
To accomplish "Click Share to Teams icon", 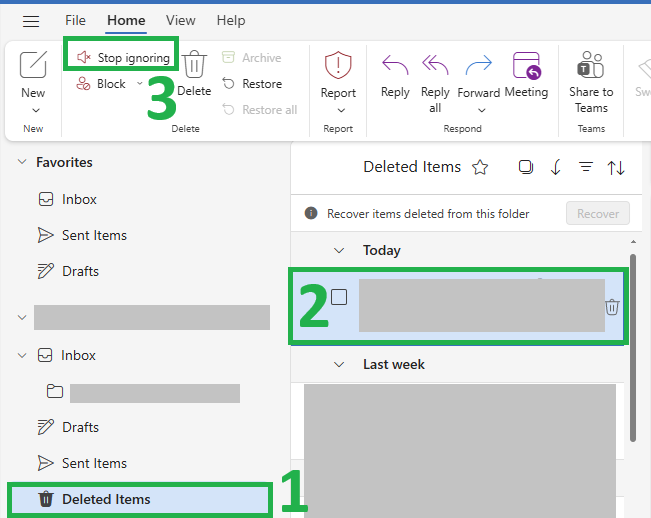I will click(590, 65).
